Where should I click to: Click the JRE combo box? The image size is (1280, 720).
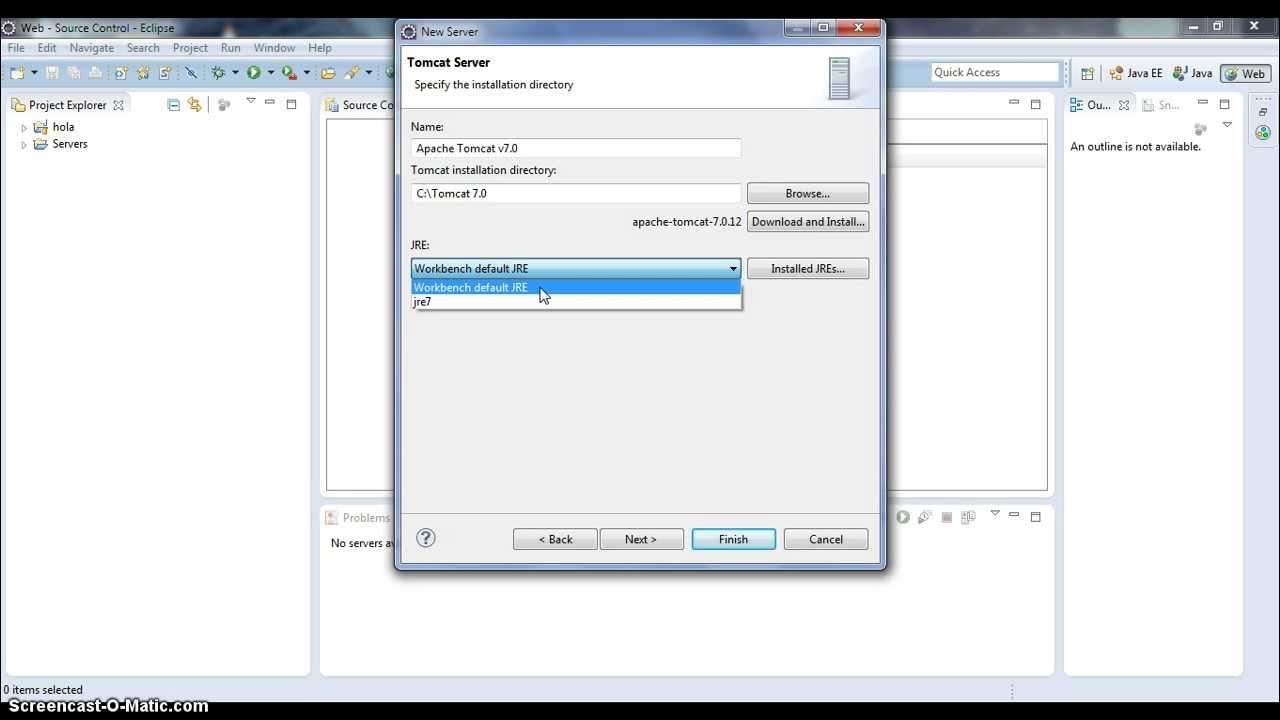click(x=576, y=268)
